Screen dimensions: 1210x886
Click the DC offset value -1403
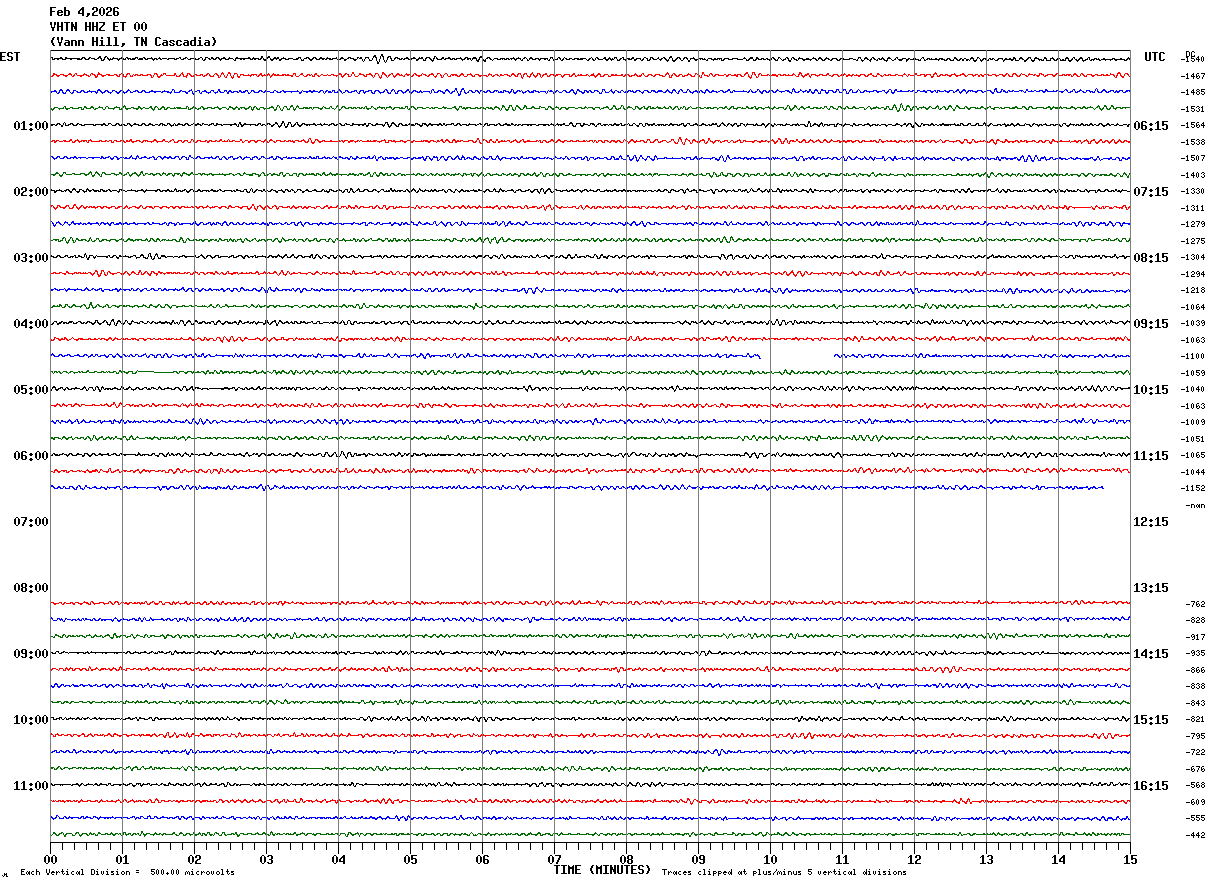pyautogui.click(x=1194, y=175)
